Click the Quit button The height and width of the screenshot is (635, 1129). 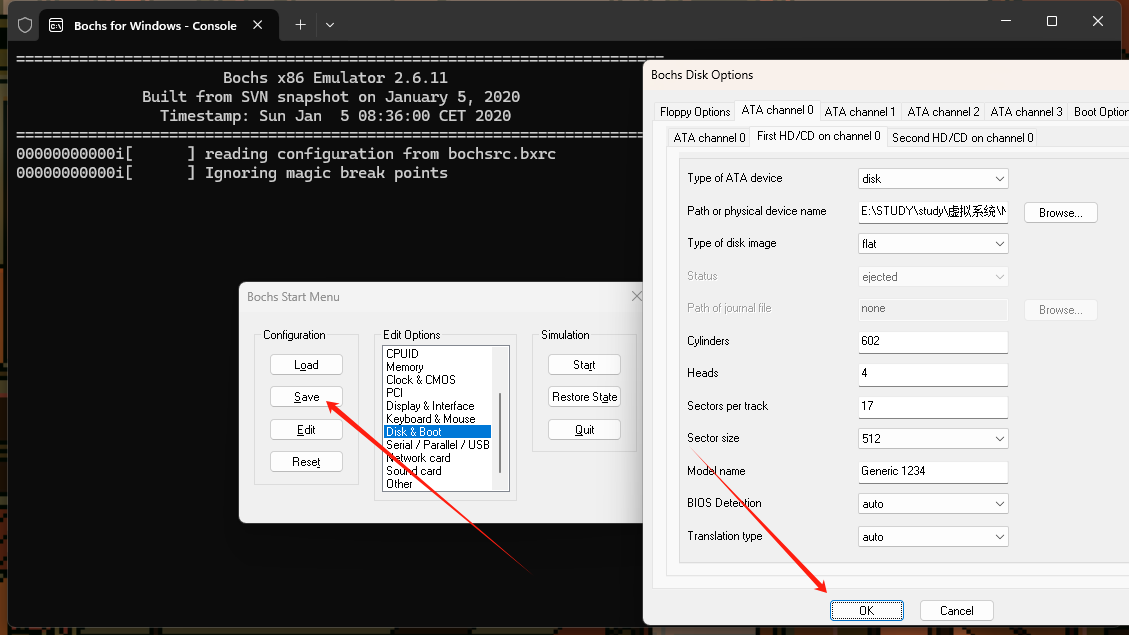click(x=584, y=430)
